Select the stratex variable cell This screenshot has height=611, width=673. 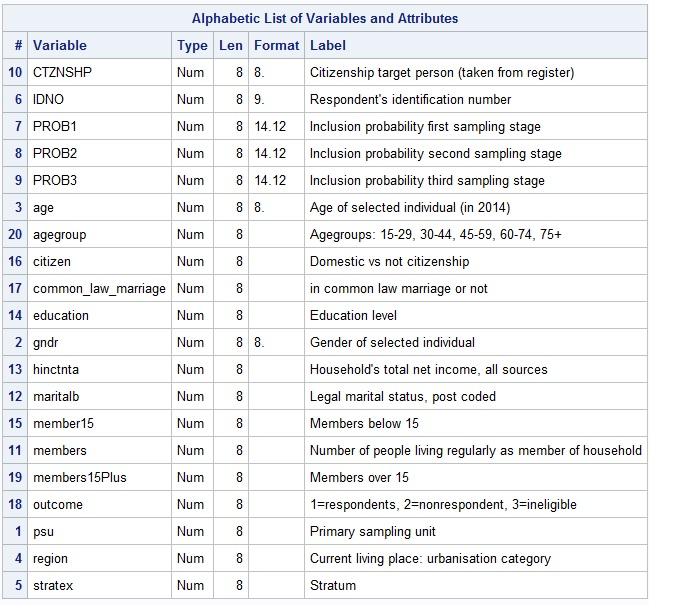pos(99,586)
